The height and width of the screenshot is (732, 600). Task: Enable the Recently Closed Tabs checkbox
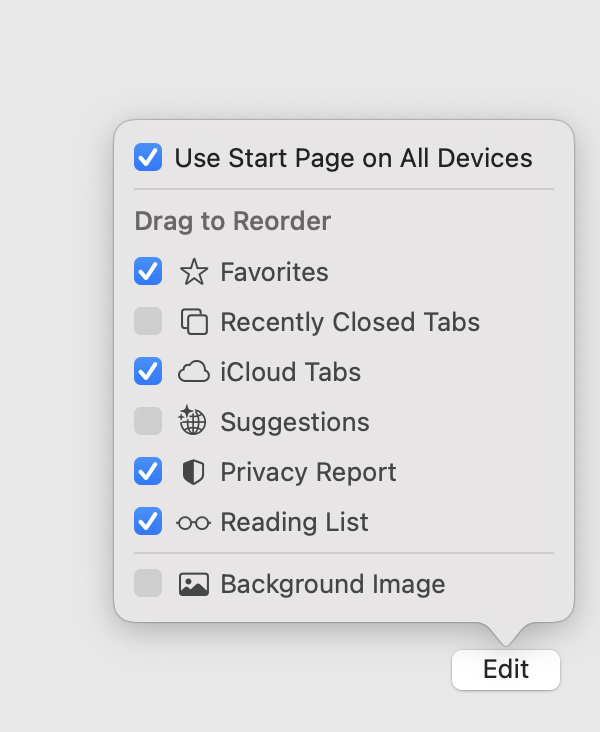point(148,321)
